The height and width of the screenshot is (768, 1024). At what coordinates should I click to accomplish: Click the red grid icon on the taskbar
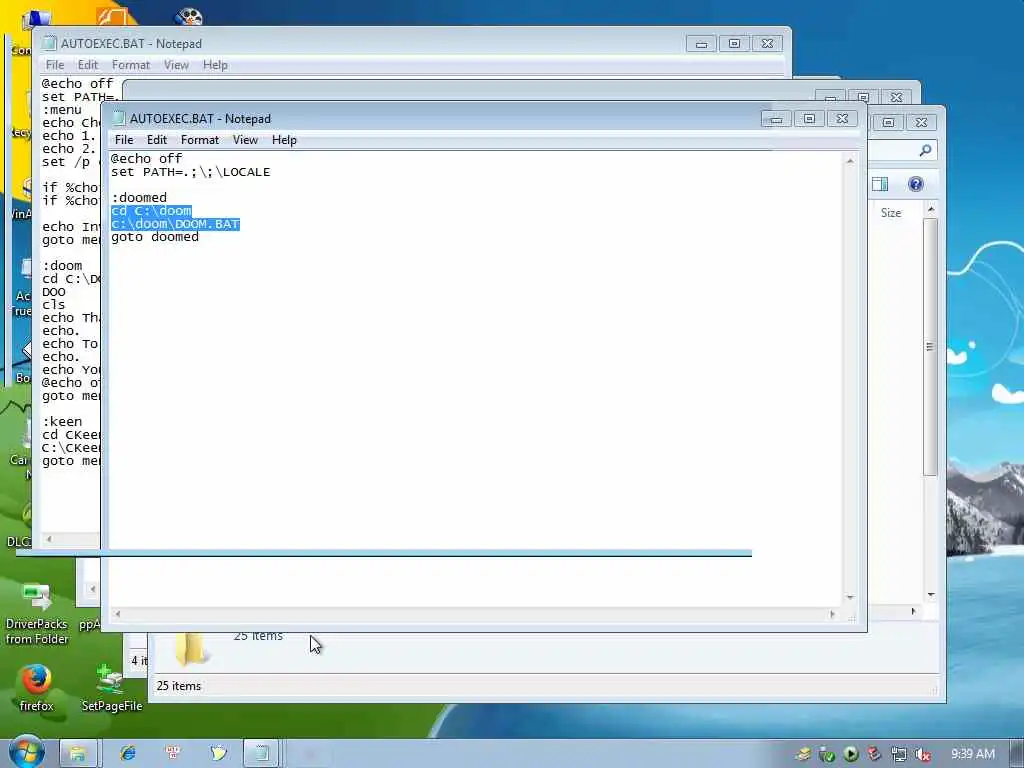(x=173, y=753)
